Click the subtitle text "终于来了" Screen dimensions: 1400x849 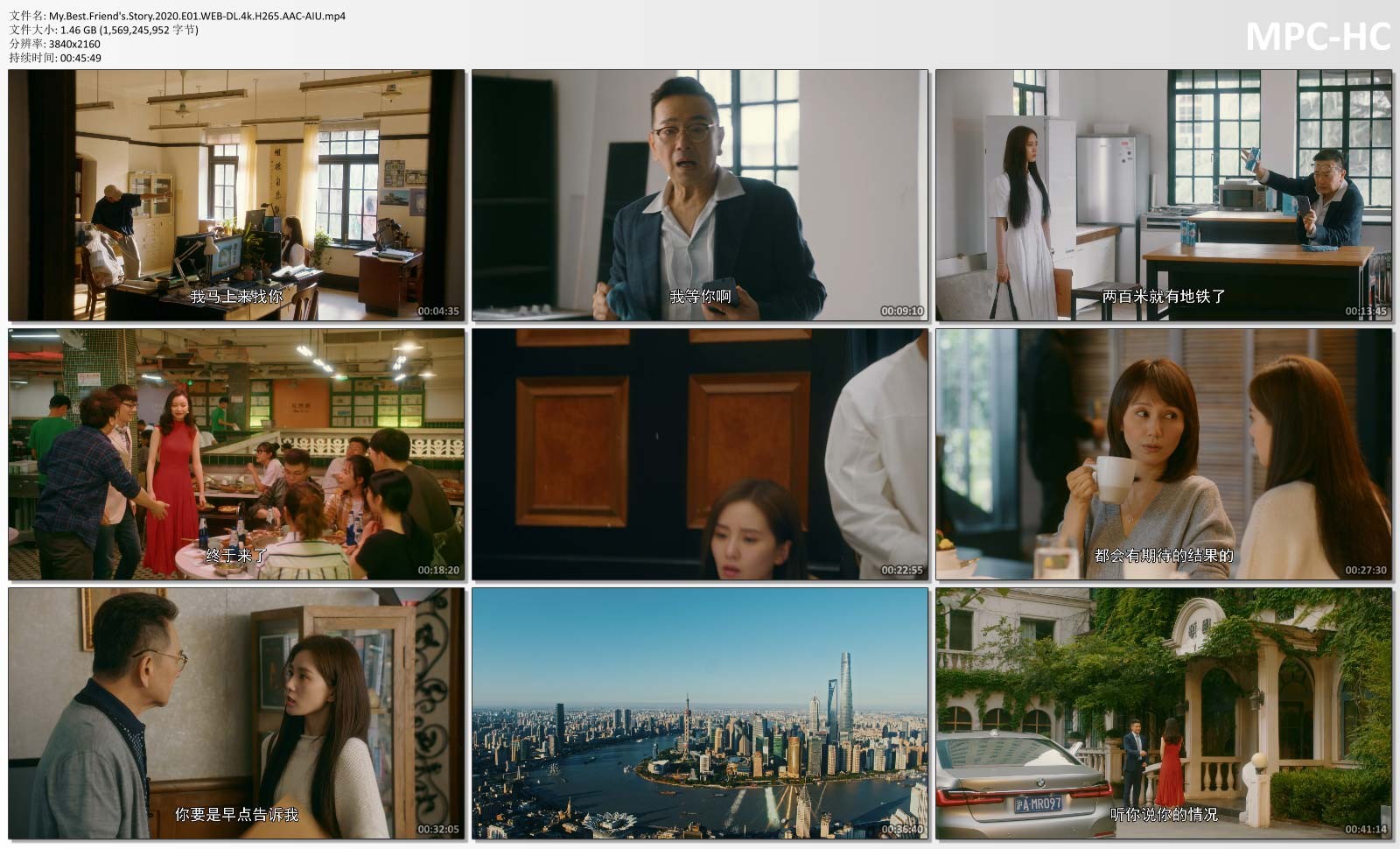click(236, 555)
